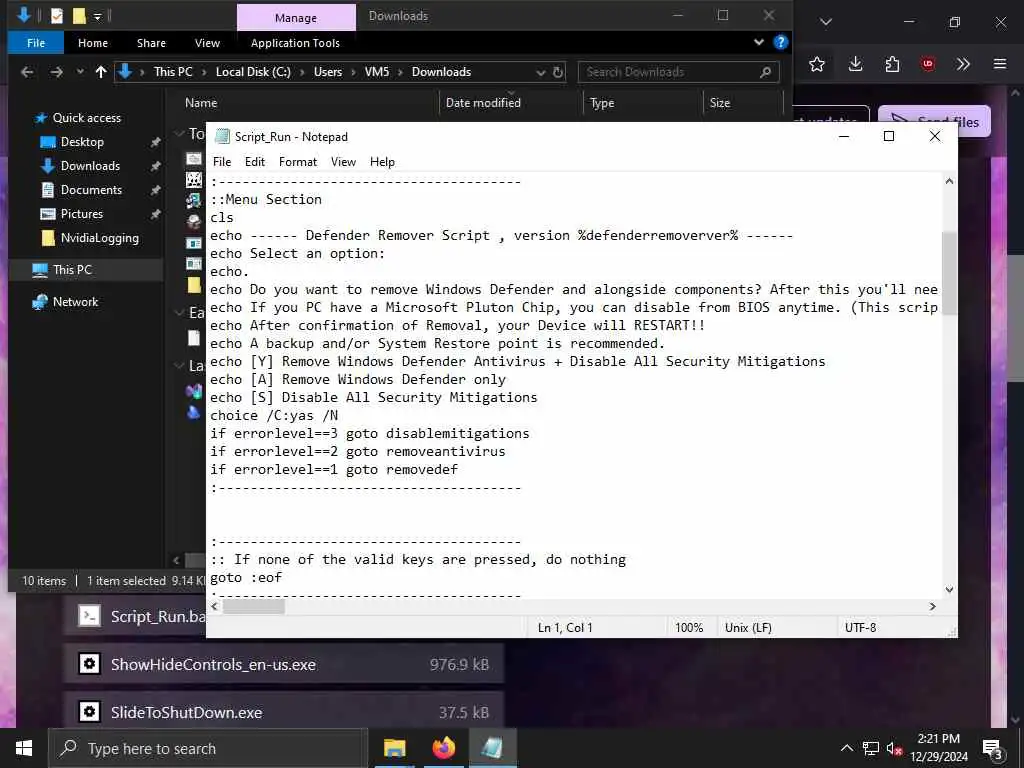Image resolution: width=1024 pixels, height=768 pixels.
Task: Open Explorer help question mark icon
Action: click(780, 42)
